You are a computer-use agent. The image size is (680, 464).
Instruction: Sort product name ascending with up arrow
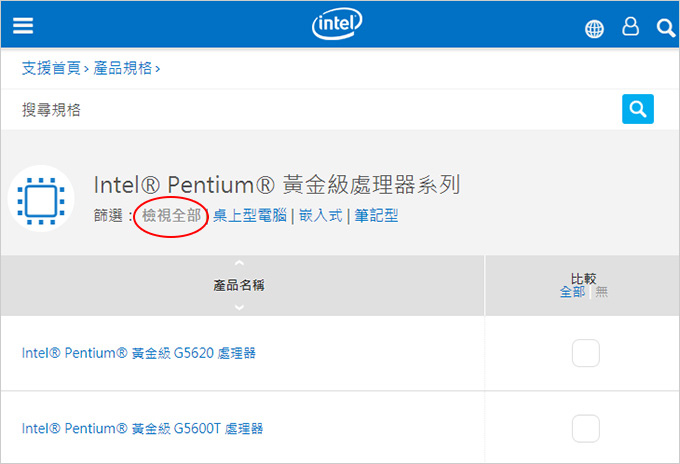(239, 263)
